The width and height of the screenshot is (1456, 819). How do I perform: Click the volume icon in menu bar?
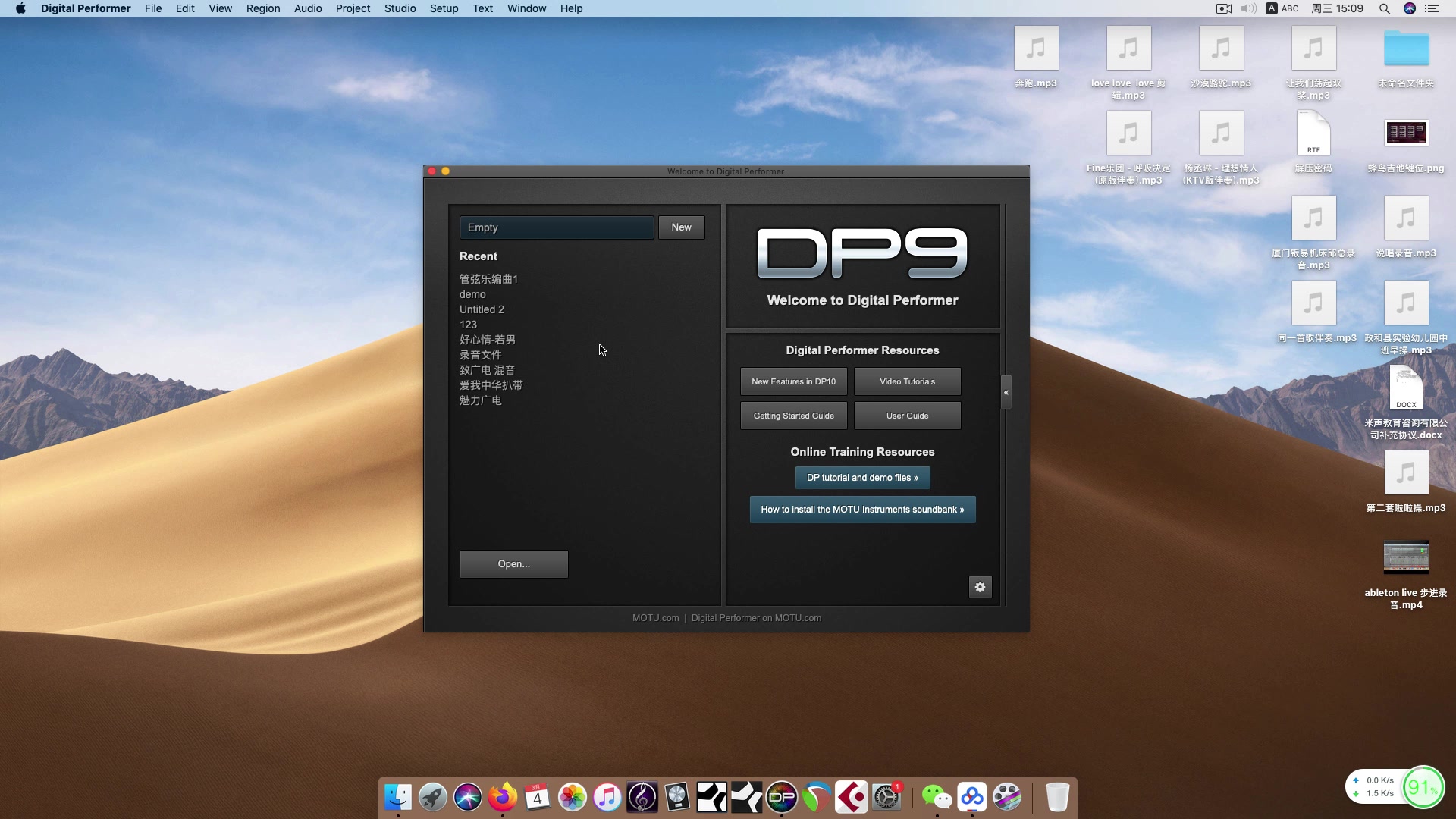point(1248,8)
